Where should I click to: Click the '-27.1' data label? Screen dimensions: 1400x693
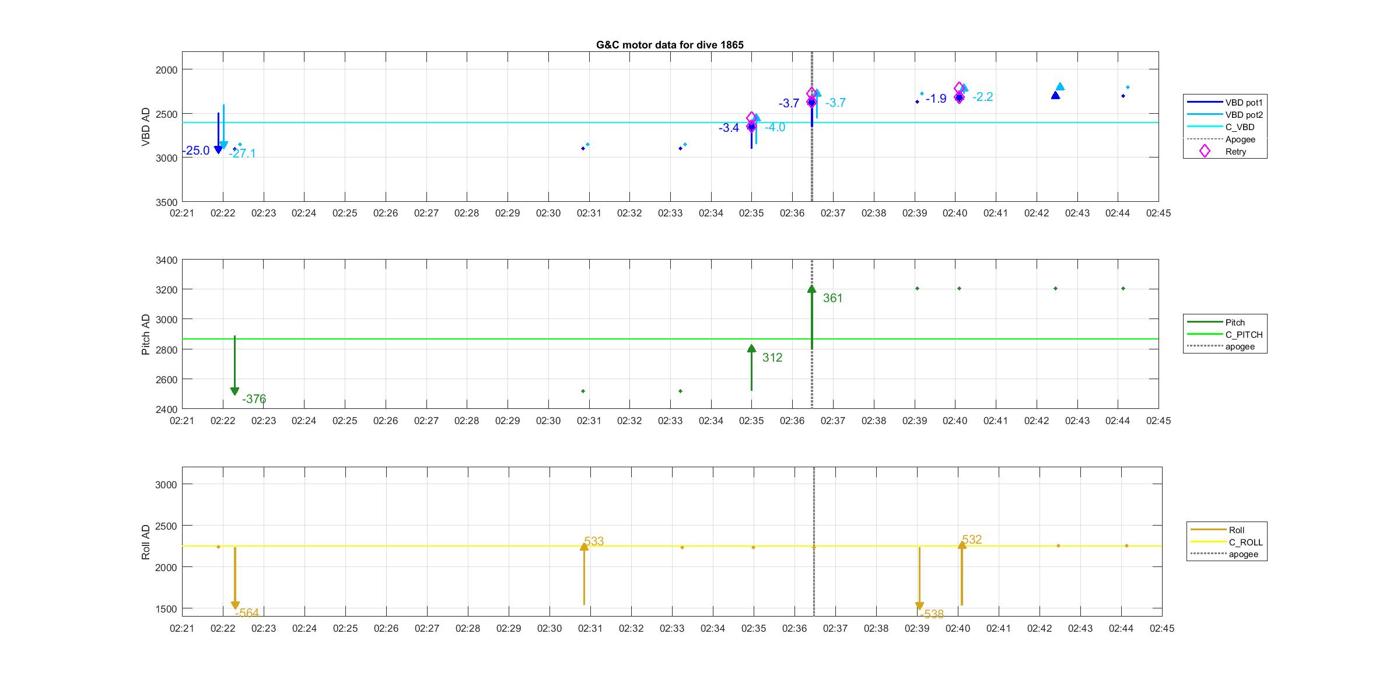(242, 154)
